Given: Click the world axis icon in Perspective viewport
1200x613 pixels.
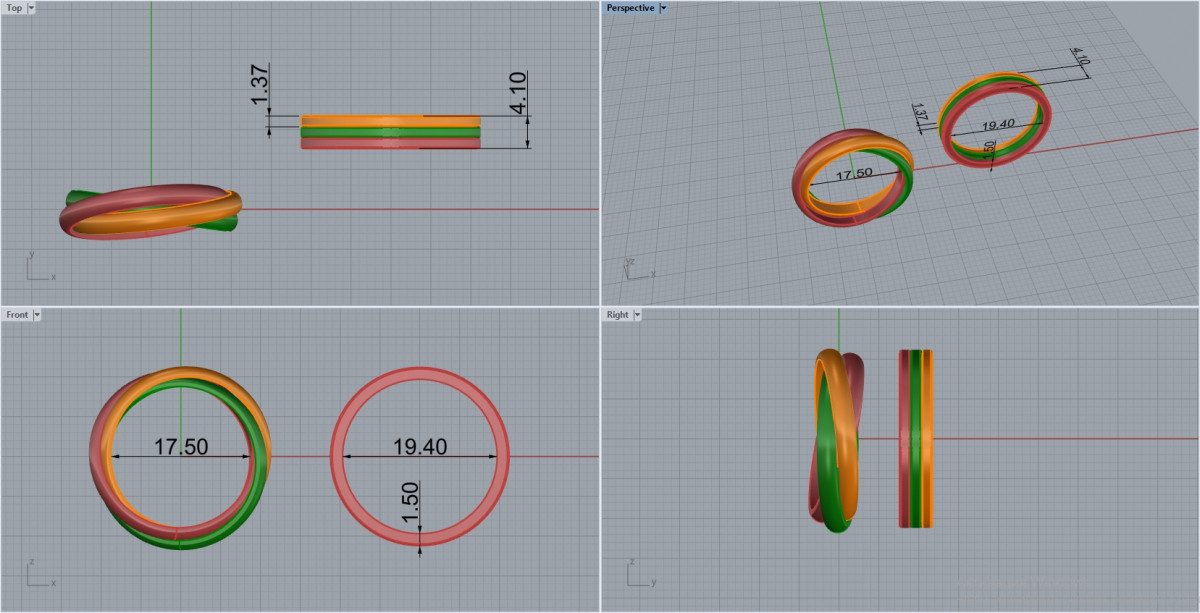Looking at the screenshot, I should [x=637, y=268].
